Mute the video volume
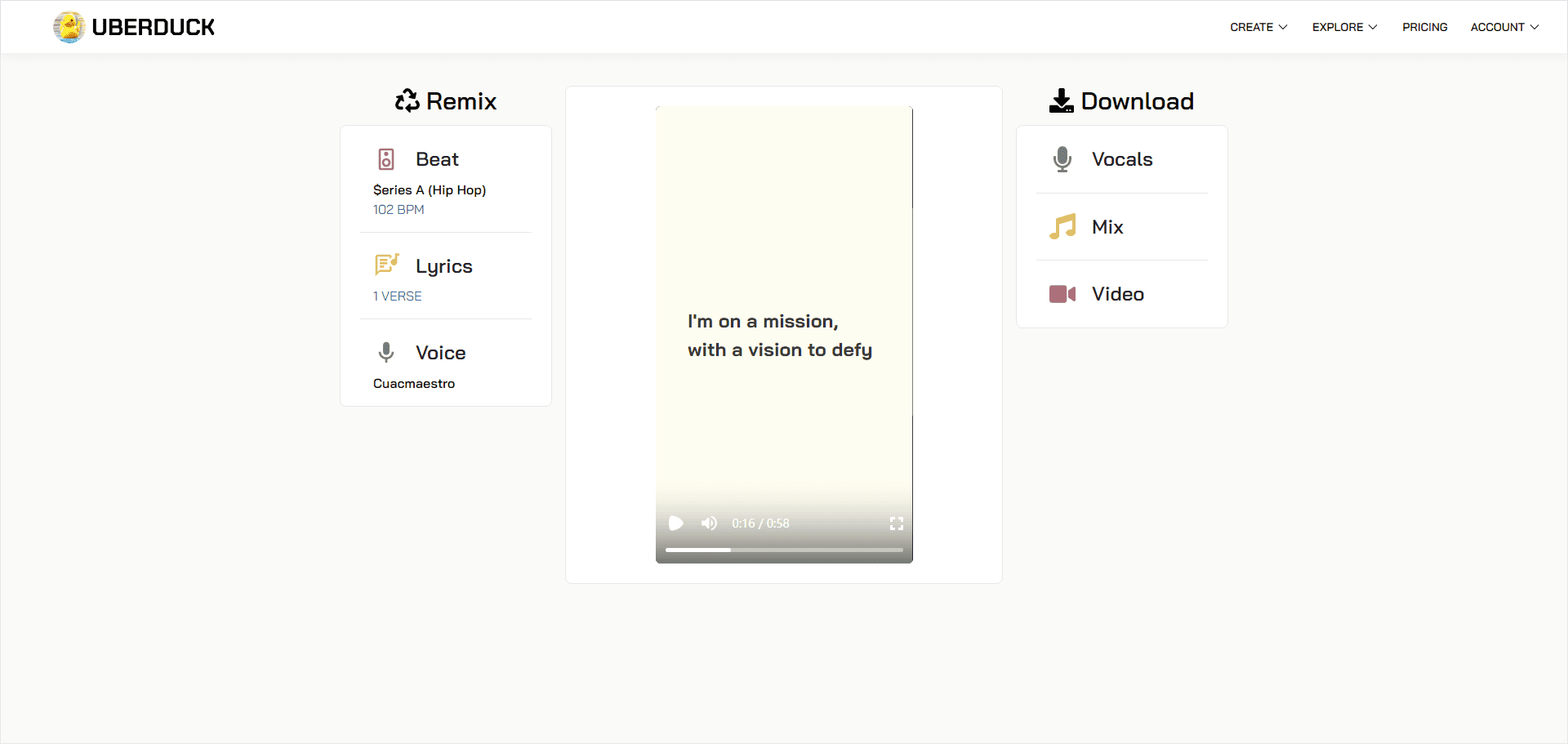The height and width of the screenshot is (744, 1568). click(x=709, y=523)
